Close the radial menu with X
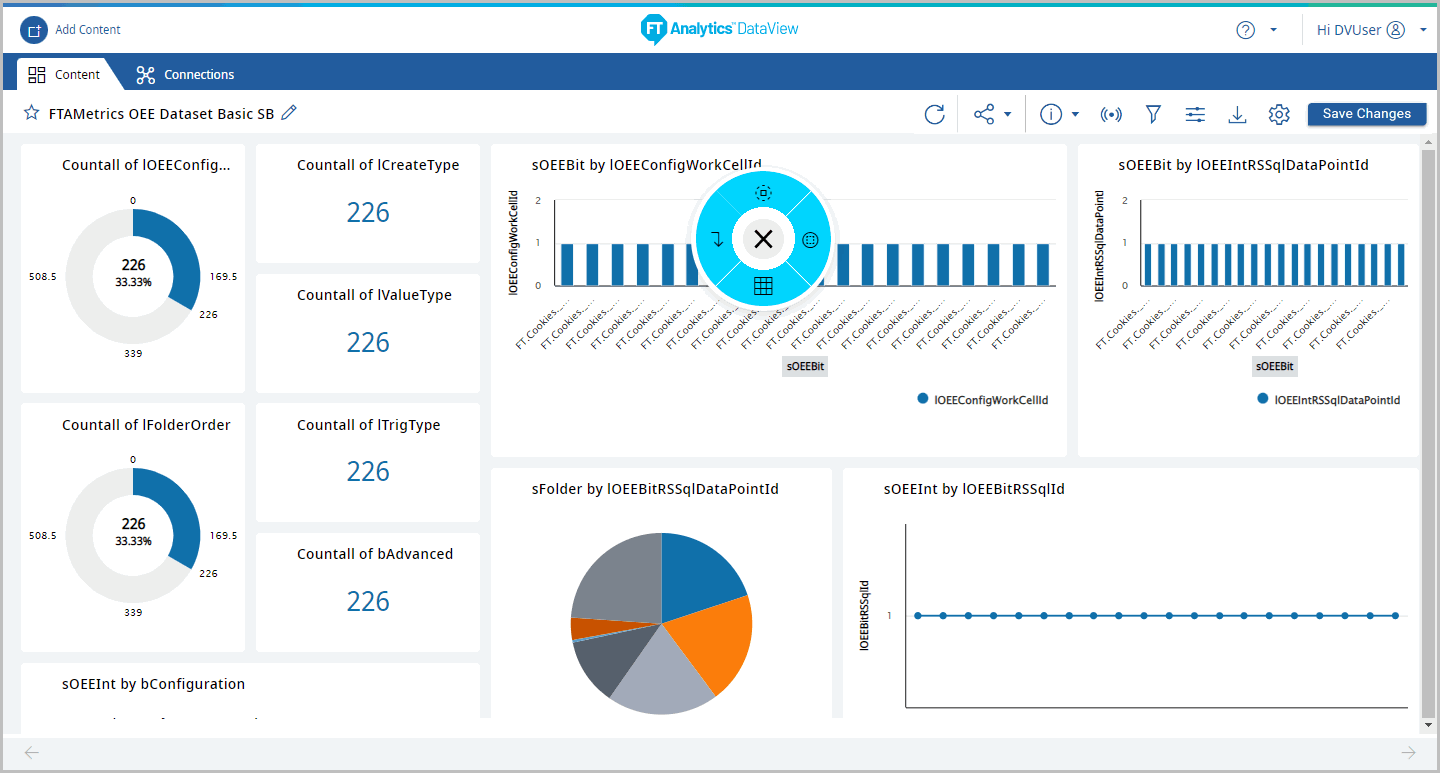Image resolution: width=1440 pixels, height=773 pixels. coord(763,239)
